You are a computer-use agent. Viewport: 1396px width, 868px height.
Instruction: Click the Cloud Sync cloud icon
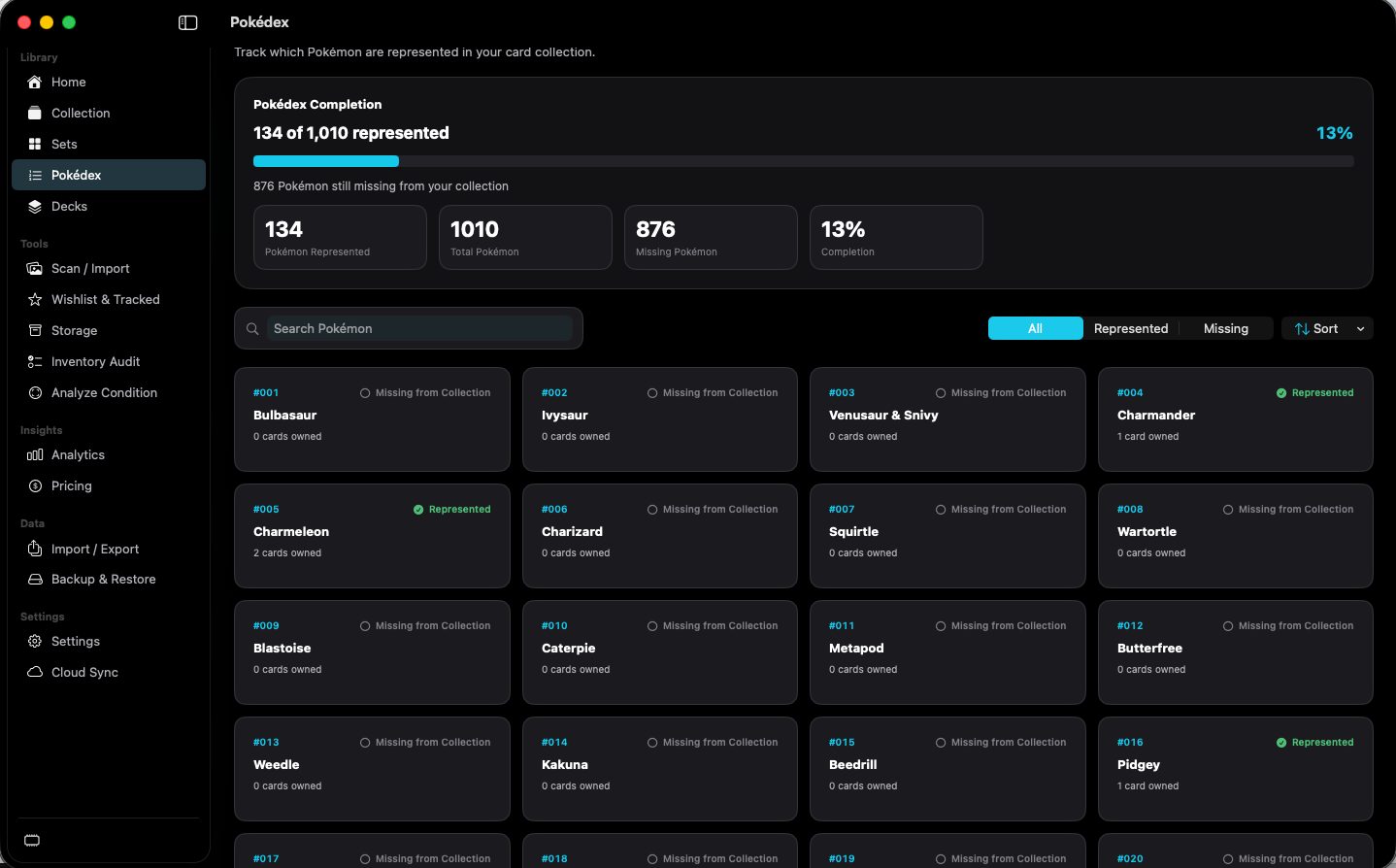(35, 673)
